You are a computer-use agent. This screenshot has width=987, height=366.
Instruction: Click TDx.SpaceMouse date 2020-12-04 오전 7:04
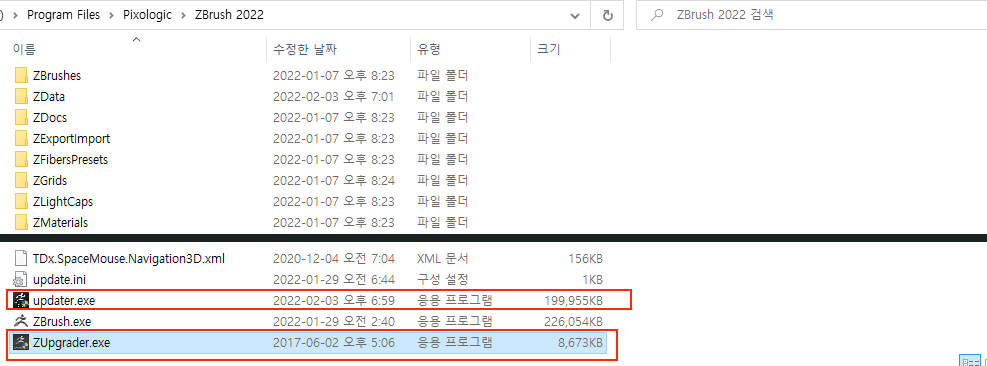(x=334, y=258)
